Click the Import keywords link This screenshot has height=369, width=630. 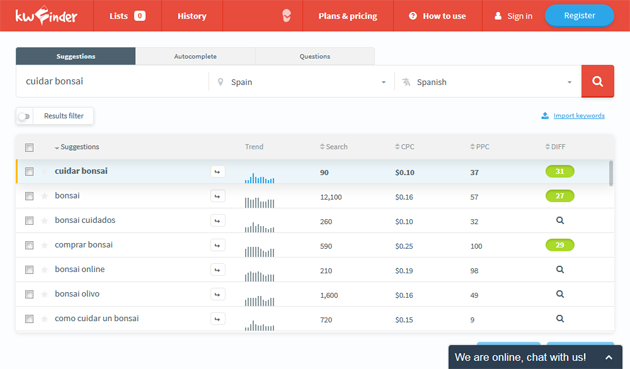point(579,116)
